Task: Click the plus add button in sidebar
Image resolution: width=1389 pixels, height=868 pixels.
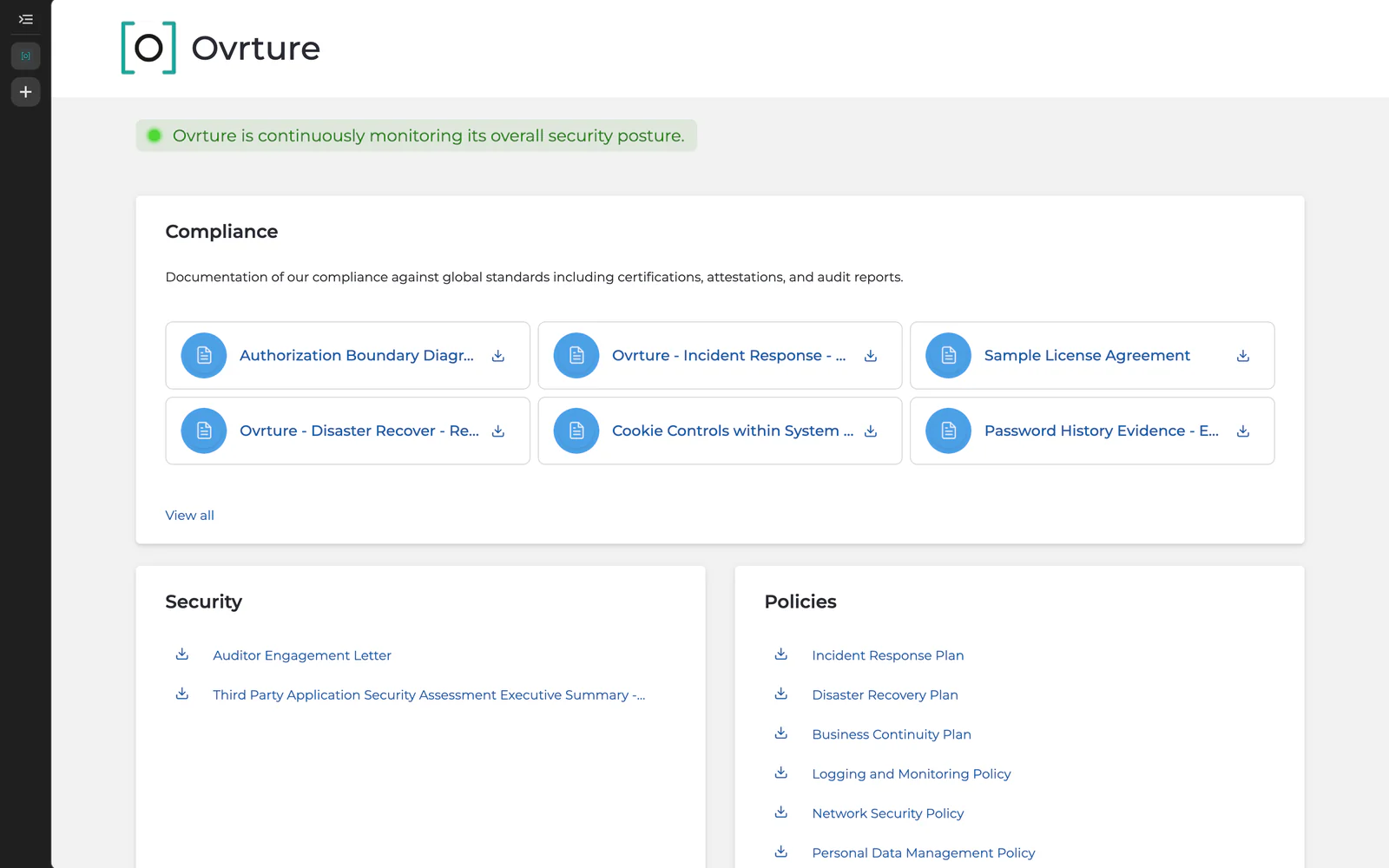Action: click(x=26, y=92)
